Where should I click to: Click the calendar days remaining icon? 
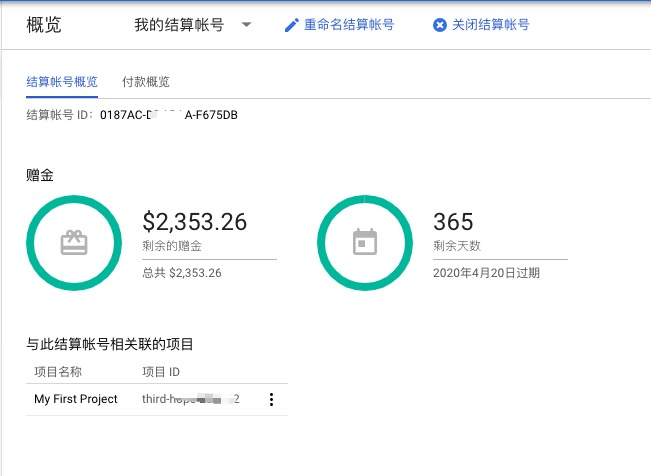tap(366, 243)
